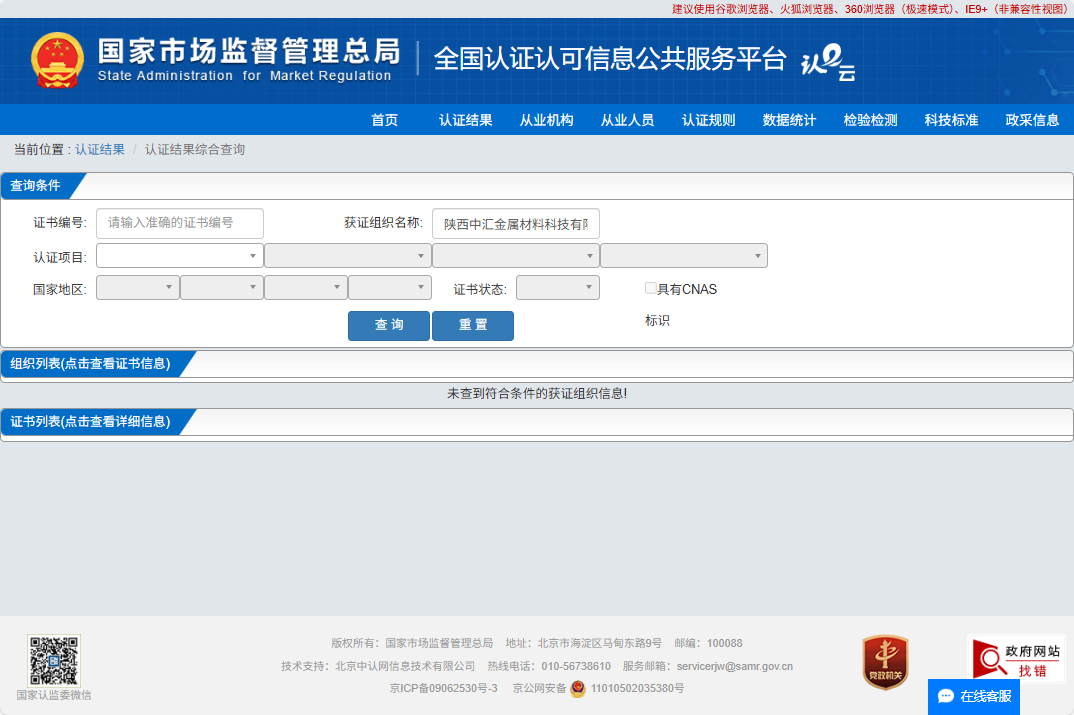Click the 未查到符合条件的获证组织信息 message

coord(537,393)
